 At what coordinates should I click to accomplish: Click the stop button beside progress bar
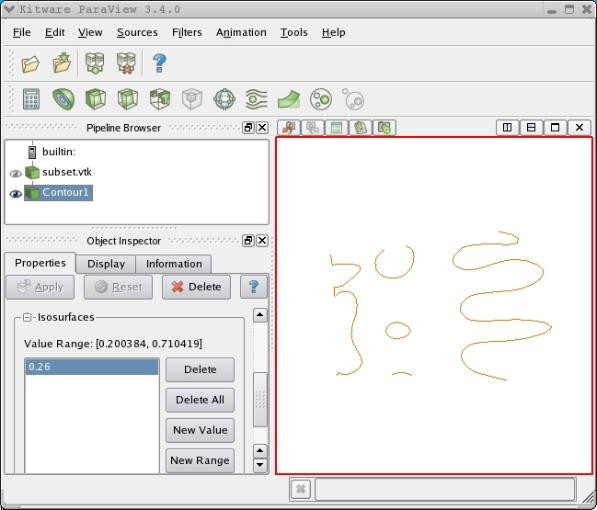point(301,489)
